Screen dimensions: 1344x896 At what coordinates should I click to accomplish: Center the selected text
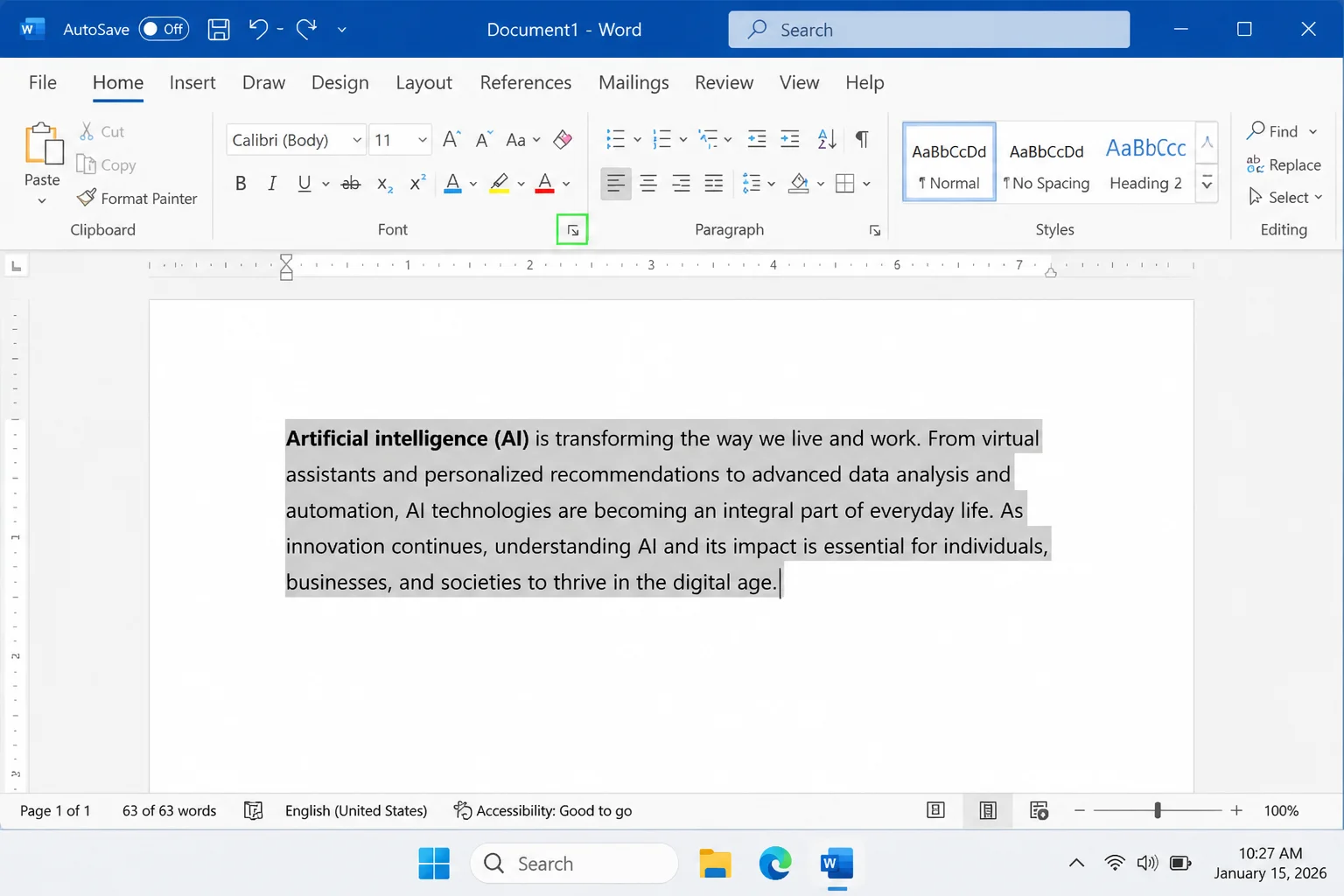(648, 183)
